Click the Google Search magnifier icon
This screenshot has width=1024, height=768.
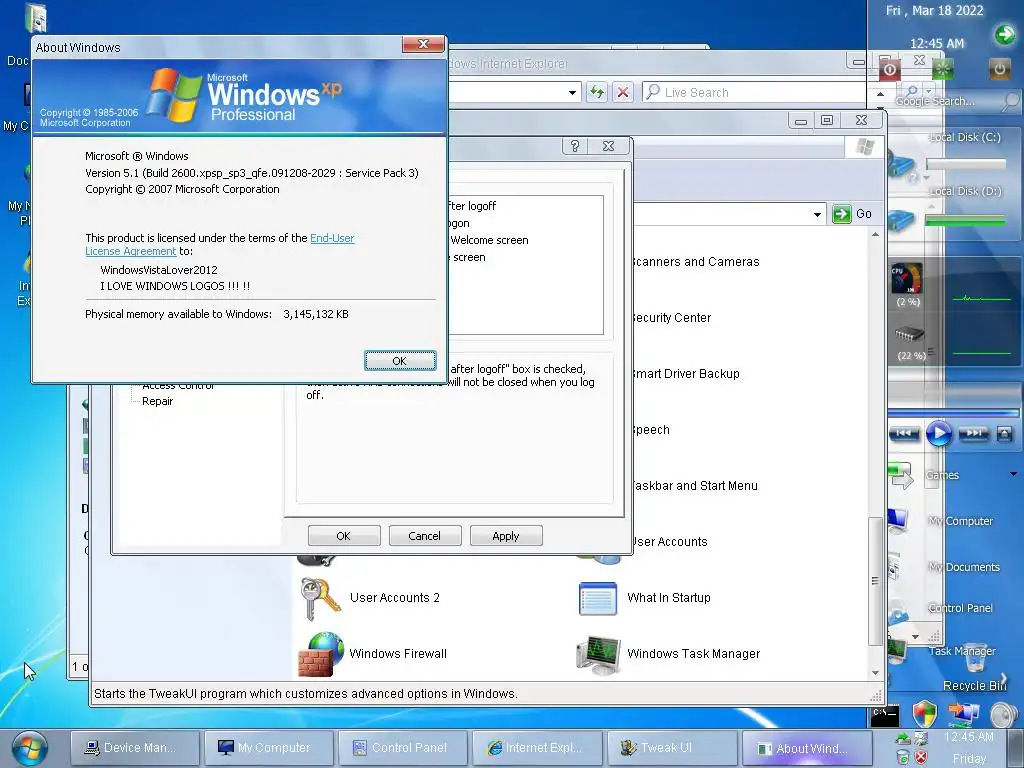click(x=1011, y=101)
